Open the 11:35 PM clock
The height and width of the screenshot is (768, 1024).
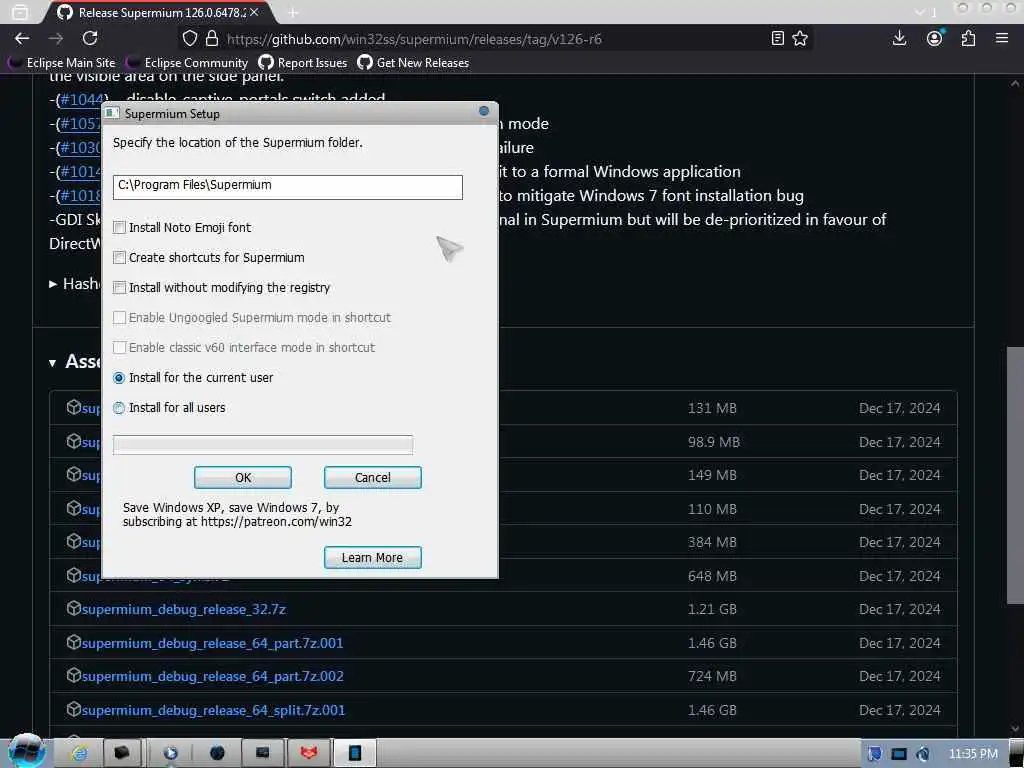(x=973, y=754)
